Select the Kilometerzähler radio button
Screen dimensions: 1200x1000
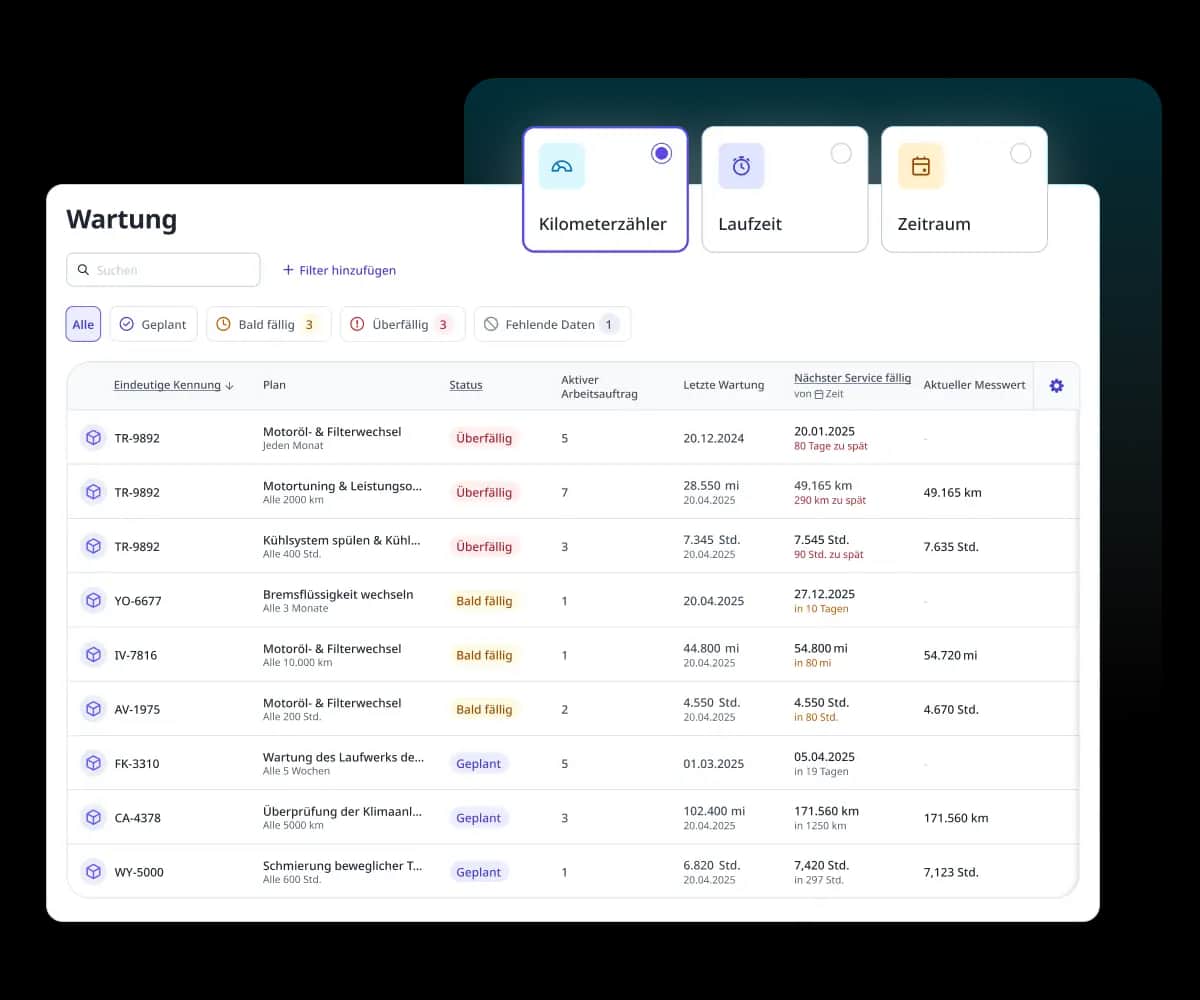pos(661,153)
